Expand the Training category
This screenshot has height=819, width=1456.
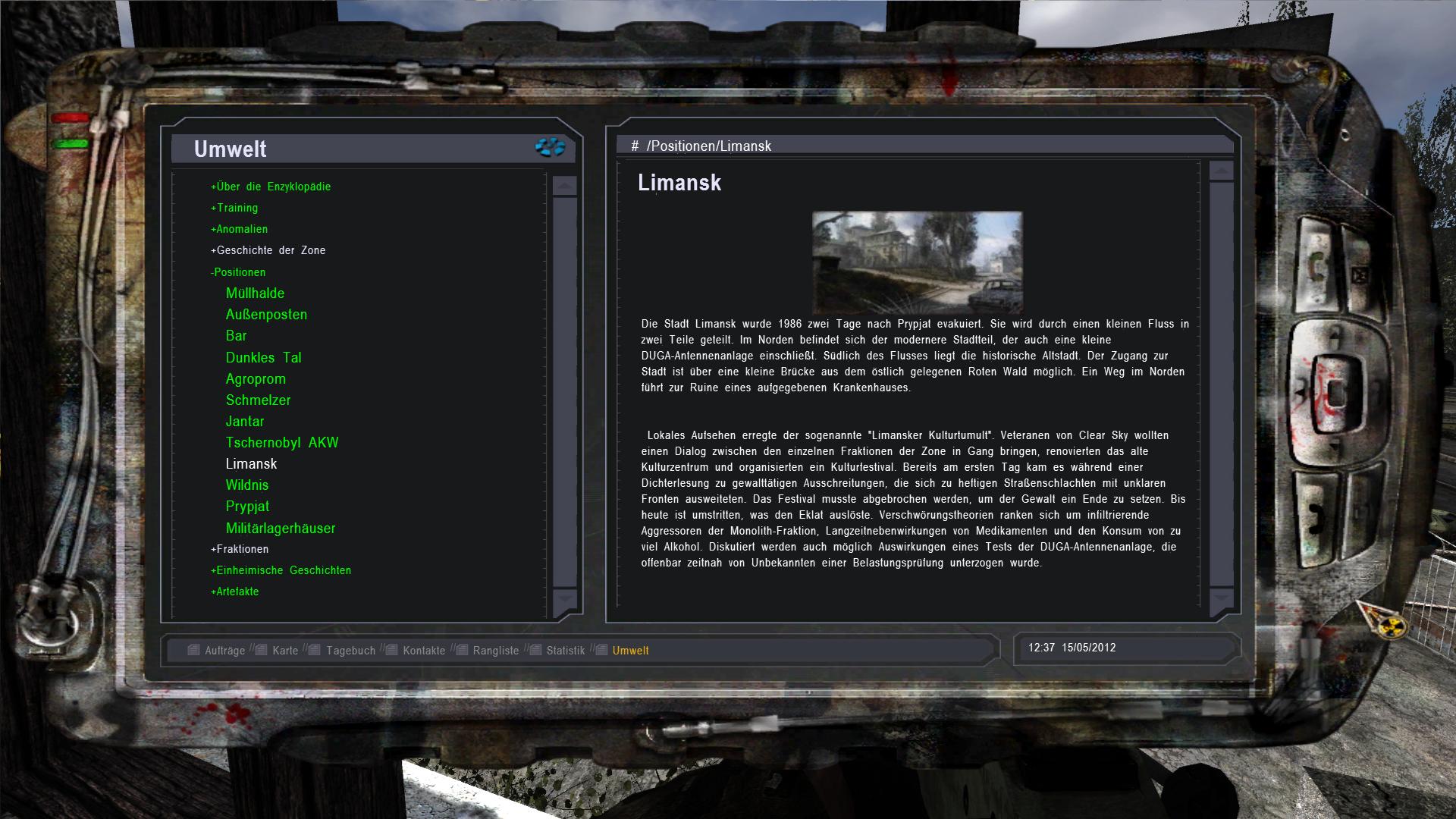click(x=234, y=208)
